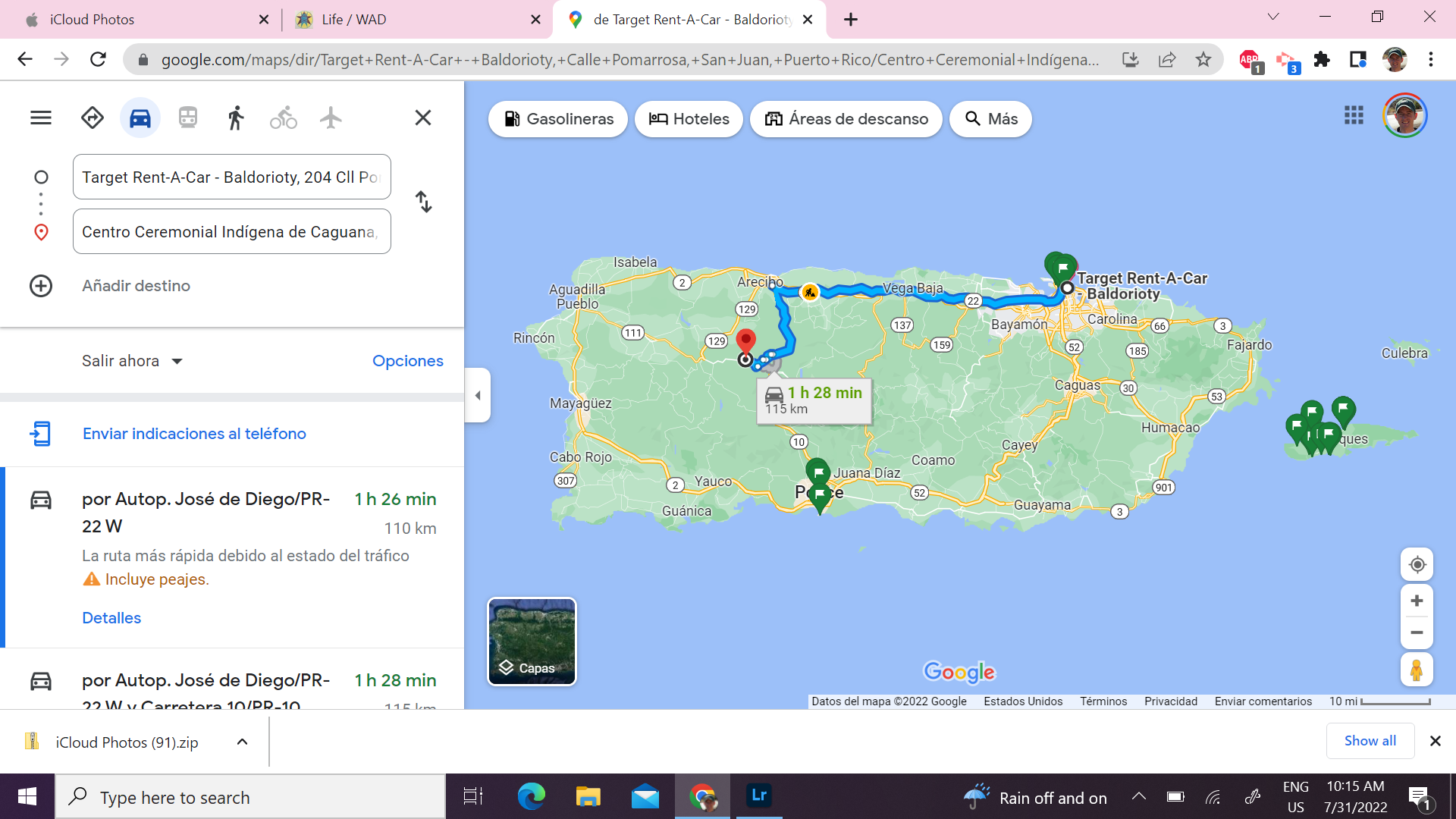Select driving travel mode
Viewport: 1456px width, 819px height.
point(140,118)
